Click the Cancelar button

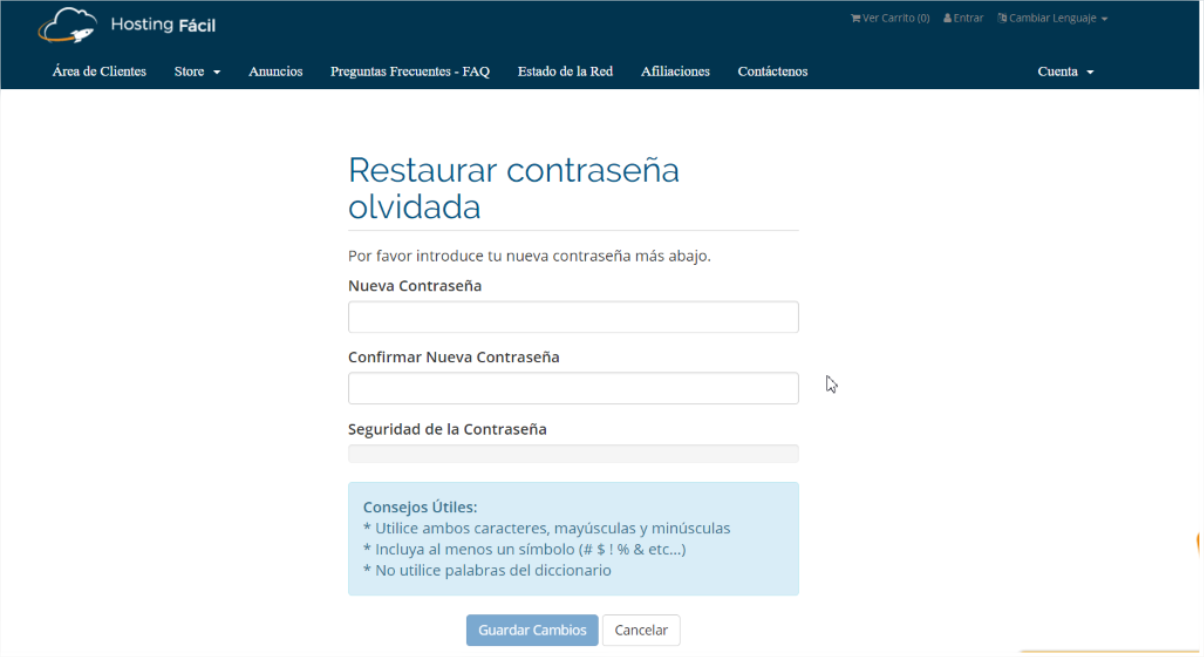coord(641,630)
